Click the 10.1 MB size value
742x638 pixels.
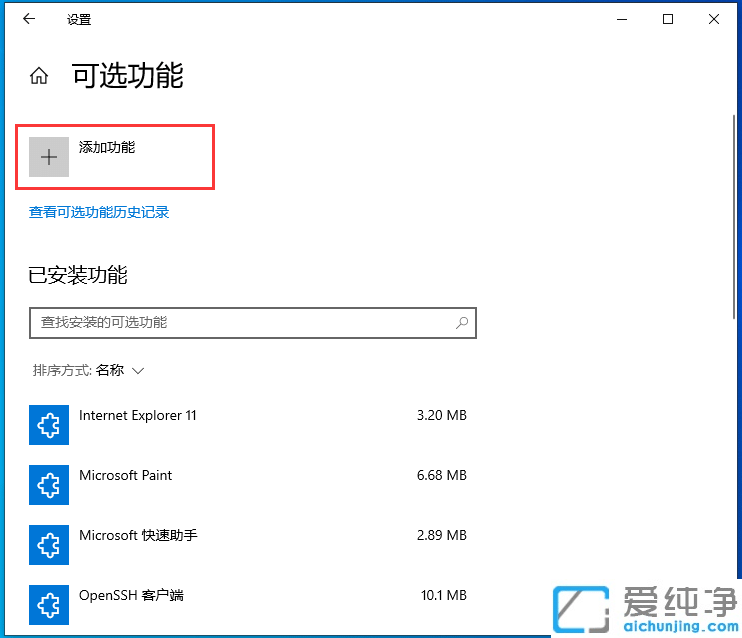click(443, 595)
